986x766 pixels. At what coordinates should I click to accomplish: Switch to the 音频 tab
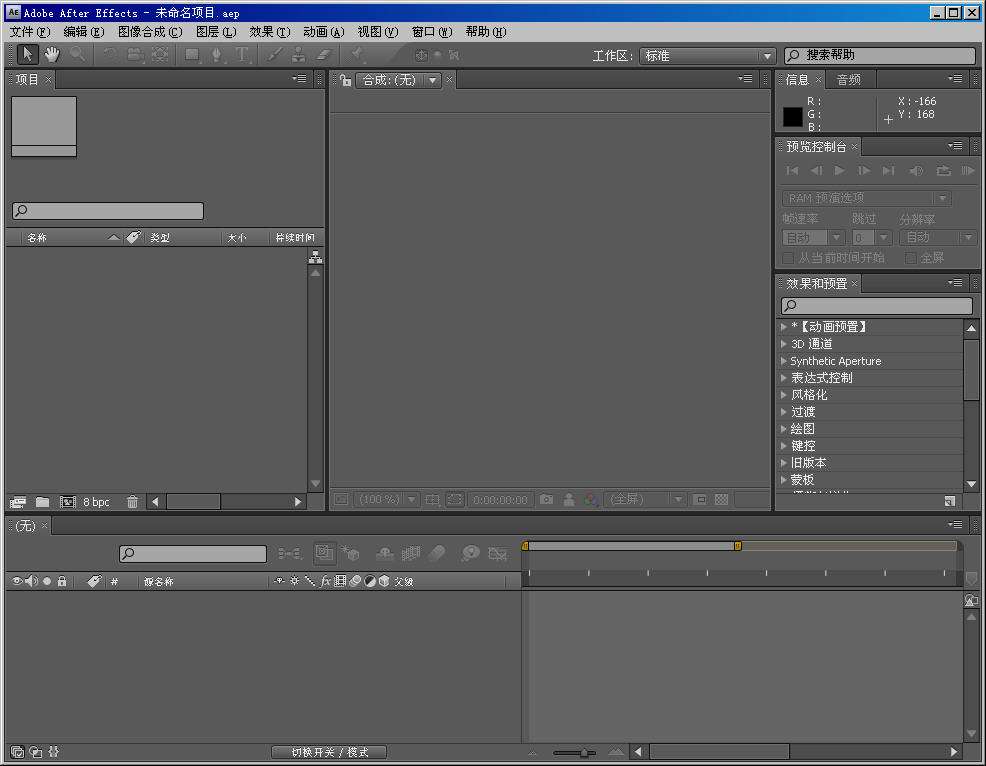tap(849, 80)
